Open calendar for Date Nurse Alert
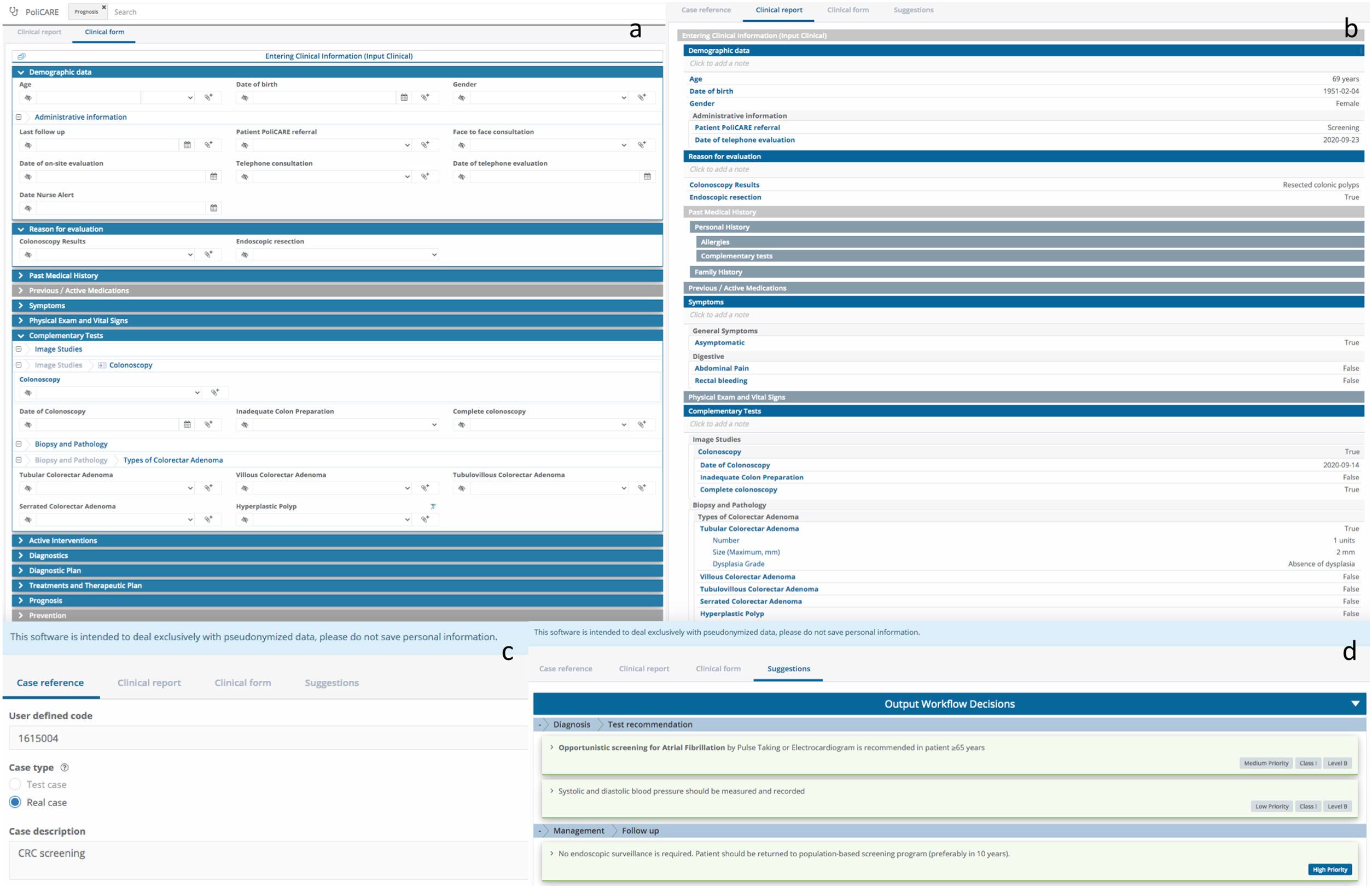 coord(213,208)
